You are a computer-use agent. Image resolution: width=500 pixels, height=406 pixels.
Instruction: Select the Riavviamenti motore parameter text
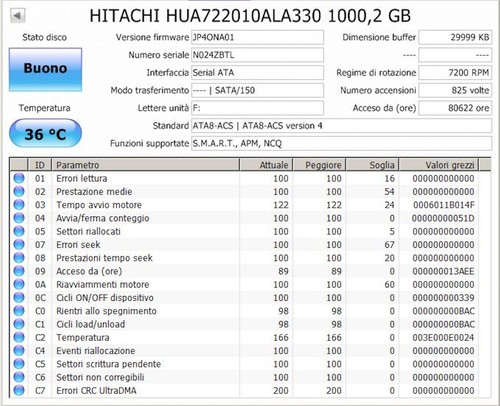103,284
